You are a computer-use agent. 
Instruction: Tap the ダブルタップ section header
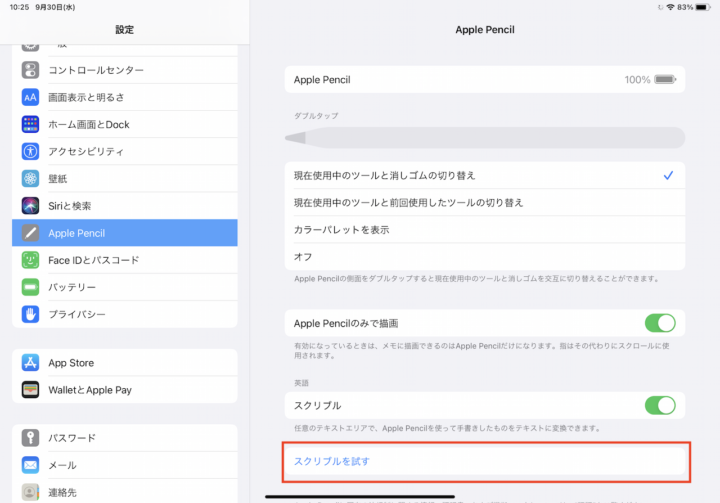[x=316, y=116]
